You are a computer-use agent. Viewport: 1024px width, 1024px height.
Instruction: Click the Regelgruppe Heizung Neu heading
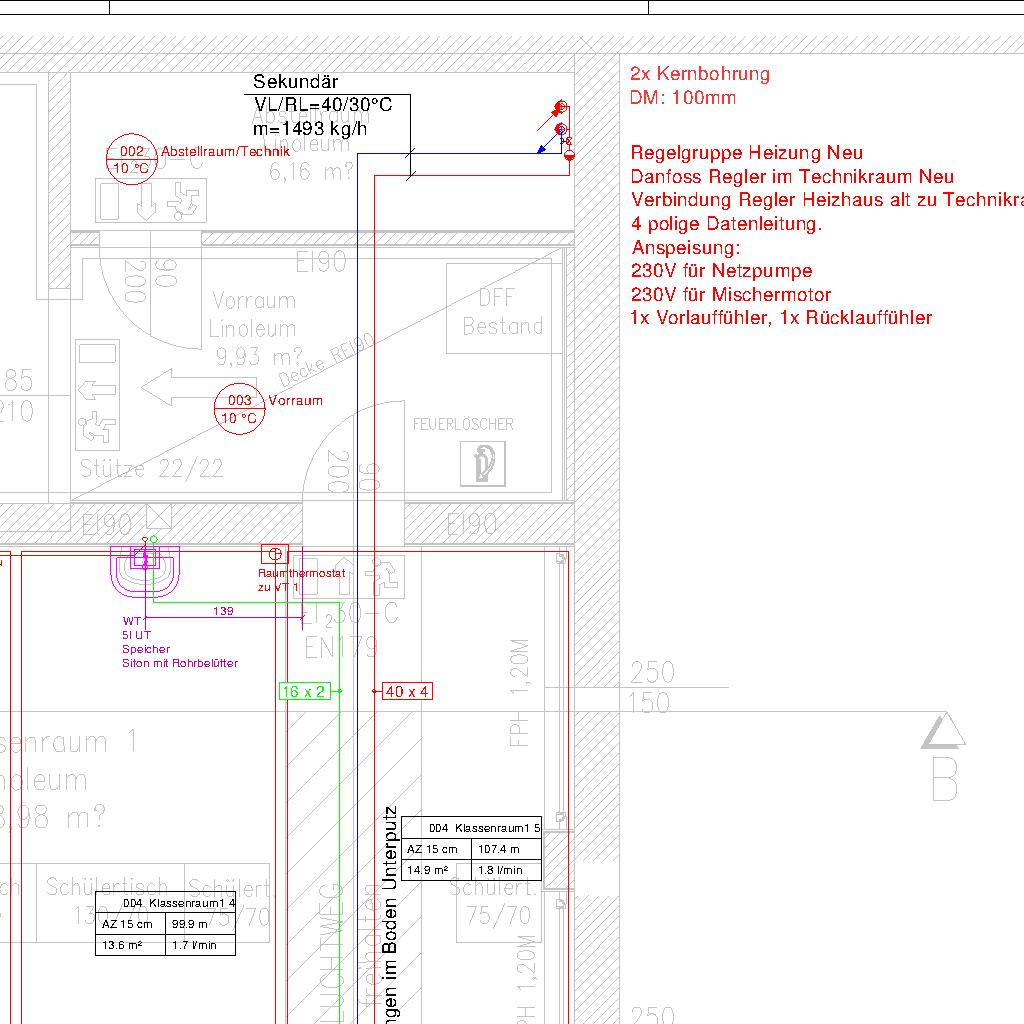746,153
